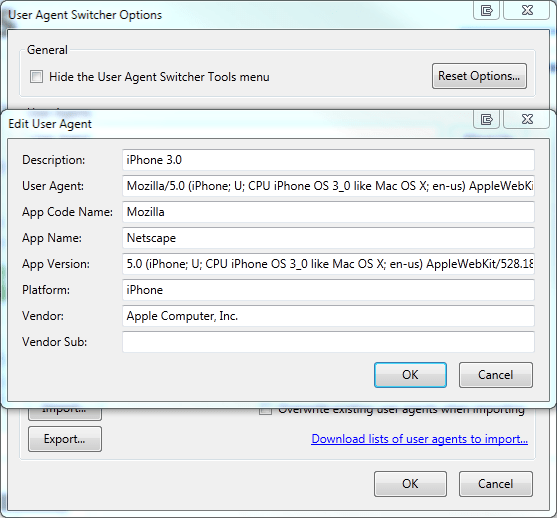Screen dimensions: 557x518
Task: Click the App Name field containing Netscape
Action: [x=328, y=238]
